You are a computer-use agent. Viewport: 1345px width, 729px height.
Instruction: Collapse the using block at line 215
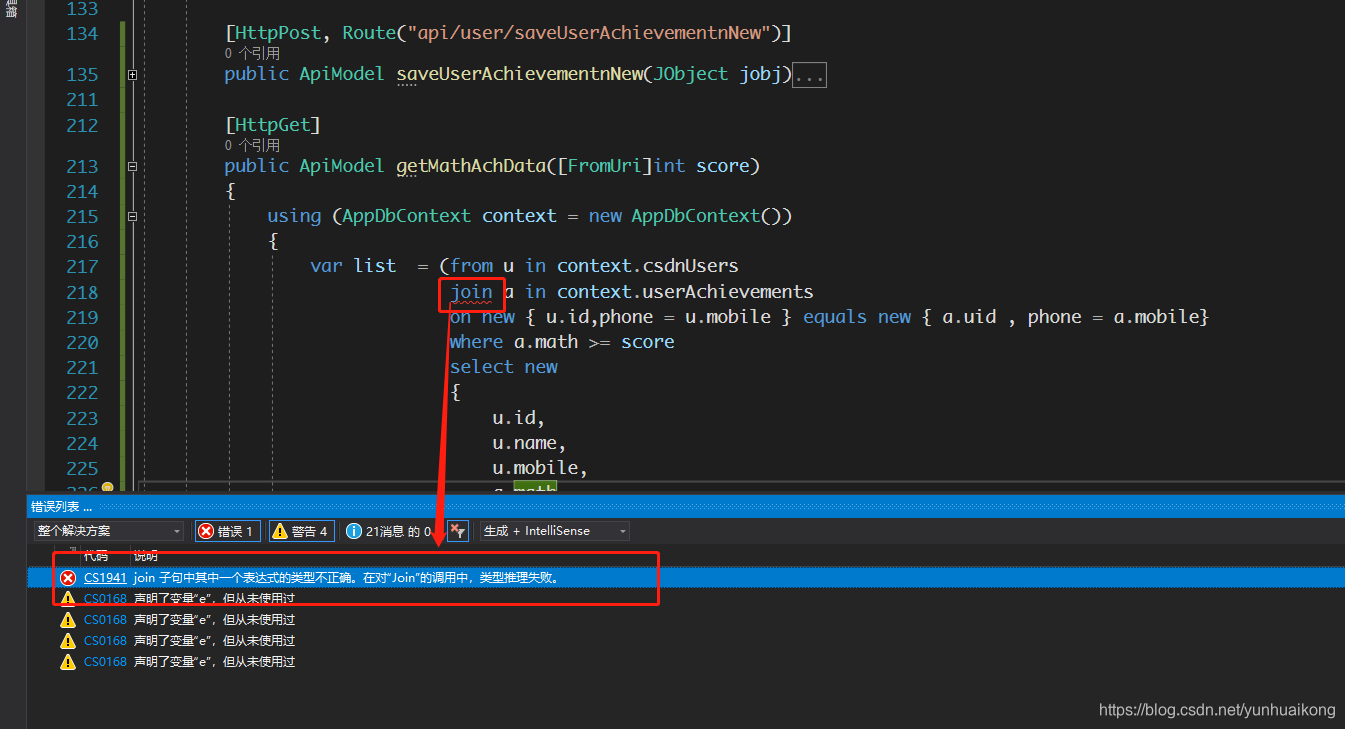132,216
